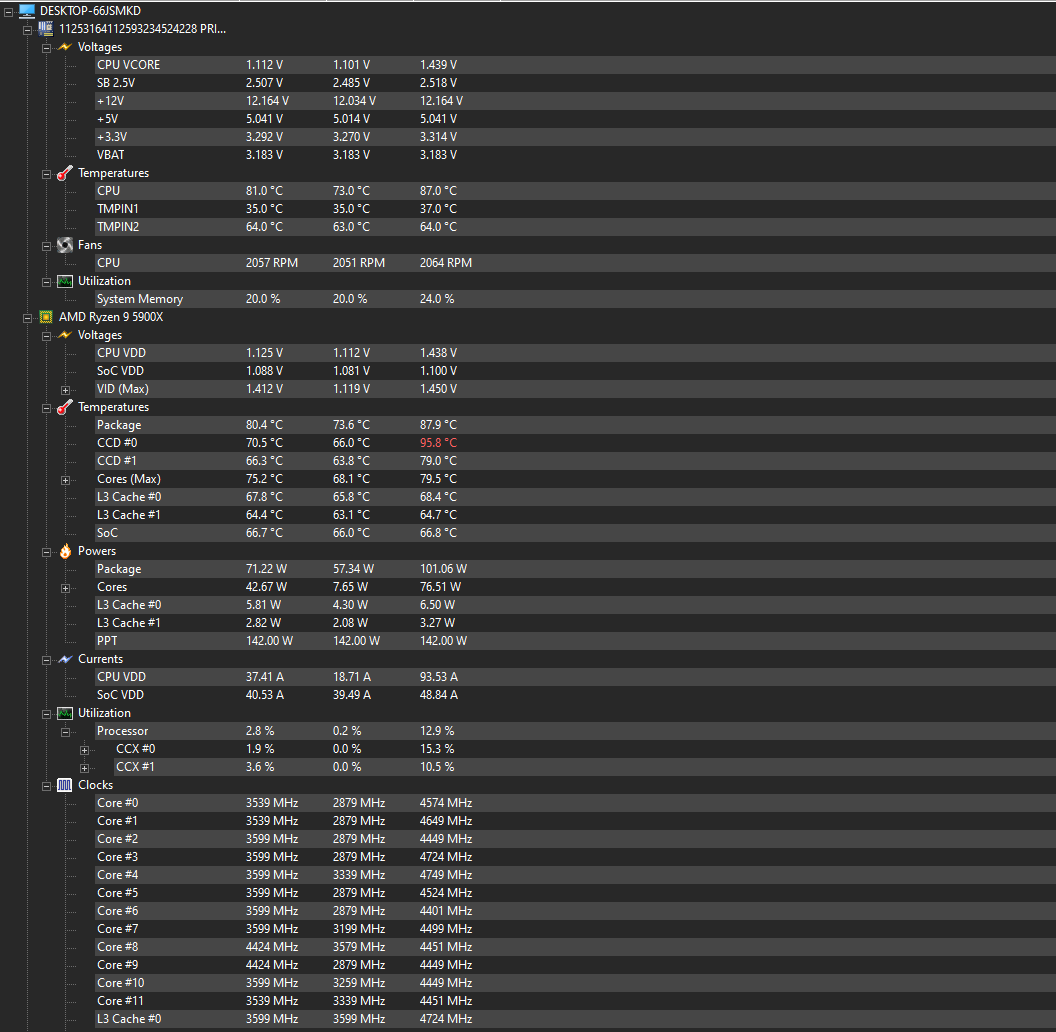Click the lightning icon of Ryzen Voltages
Screen dimensions: 1056x1032
click(65, 335)
